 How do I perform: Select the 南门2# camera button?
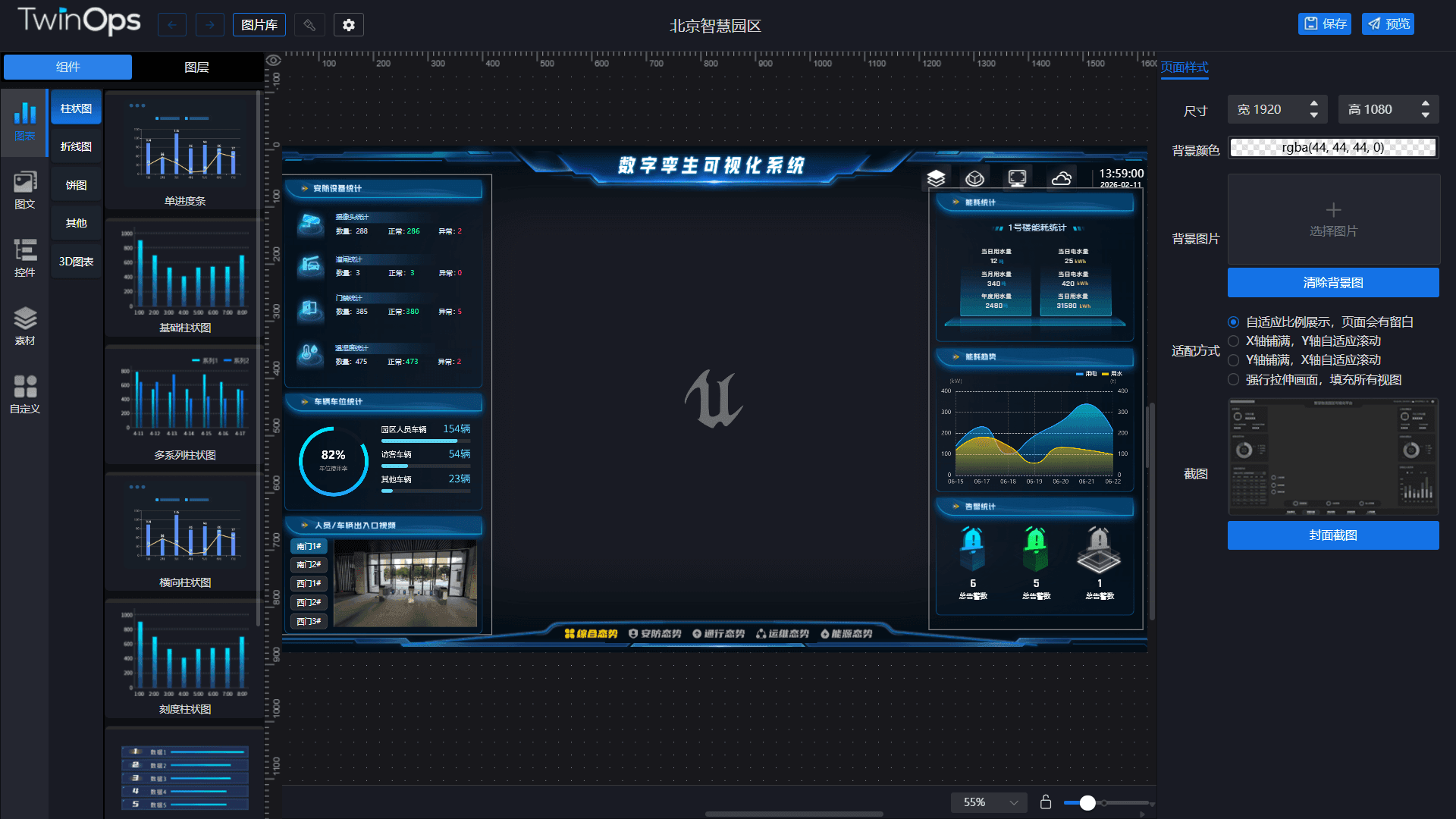pos(309,565)
